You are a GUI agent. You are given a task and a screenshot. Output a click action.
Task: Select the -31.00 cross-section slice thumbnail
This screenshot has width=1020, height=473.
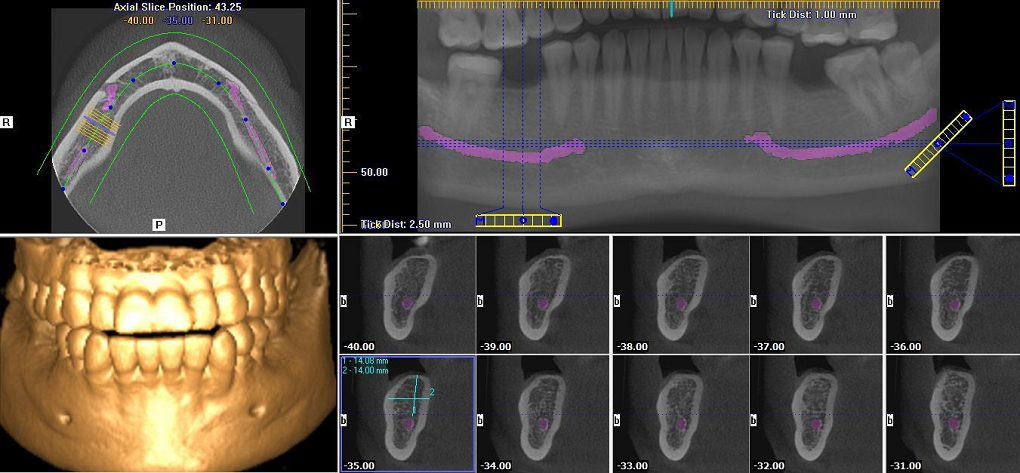pyautogui.click(x=953, y=414)
